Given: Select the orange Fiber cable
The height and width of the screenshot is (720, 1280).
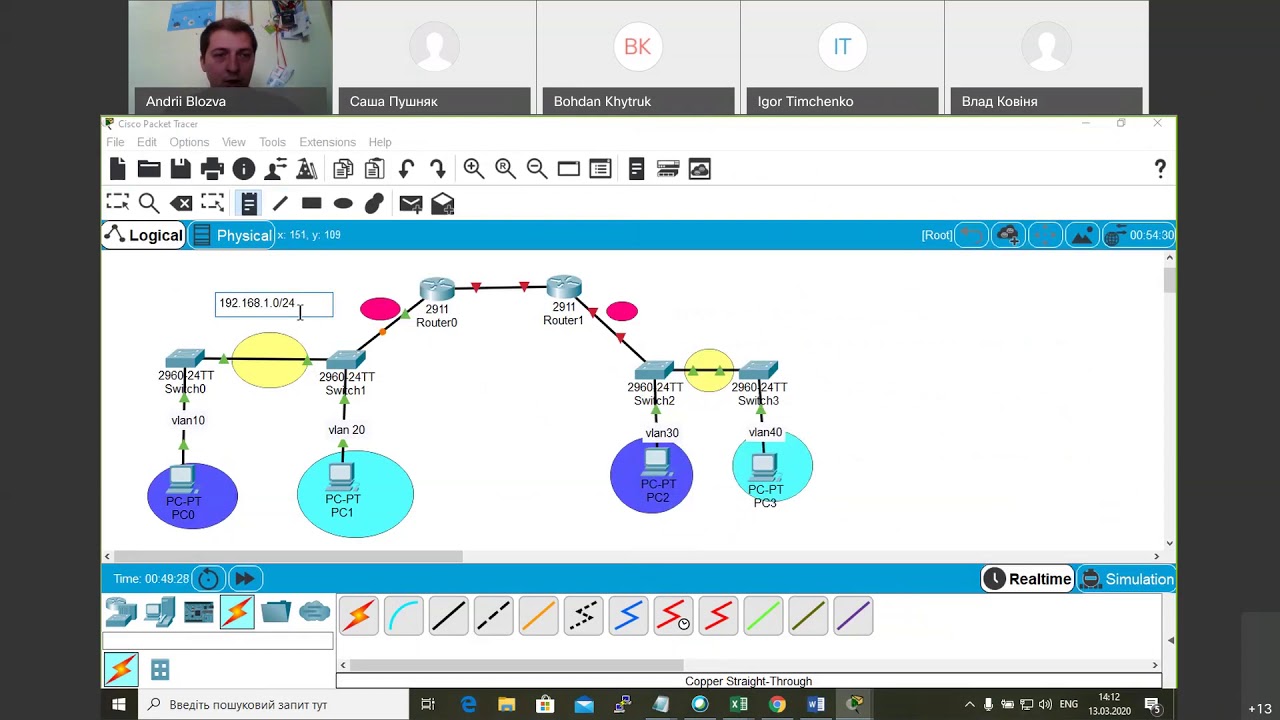Looking at the screenshot, I should (x=539, y=616).
